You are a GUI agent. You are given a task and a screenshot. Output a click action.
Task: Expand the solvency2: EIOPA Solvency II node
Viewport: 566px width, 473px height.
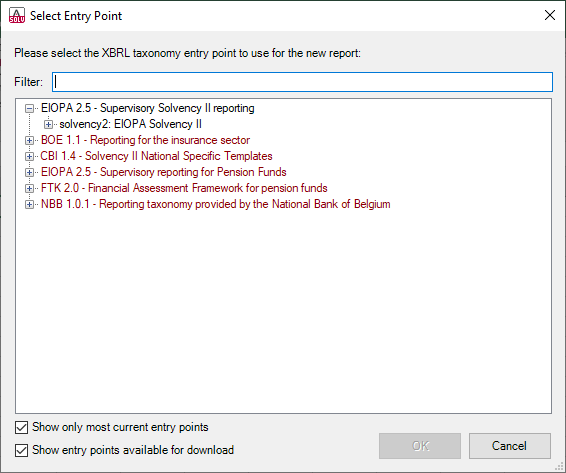pos(48,124)
